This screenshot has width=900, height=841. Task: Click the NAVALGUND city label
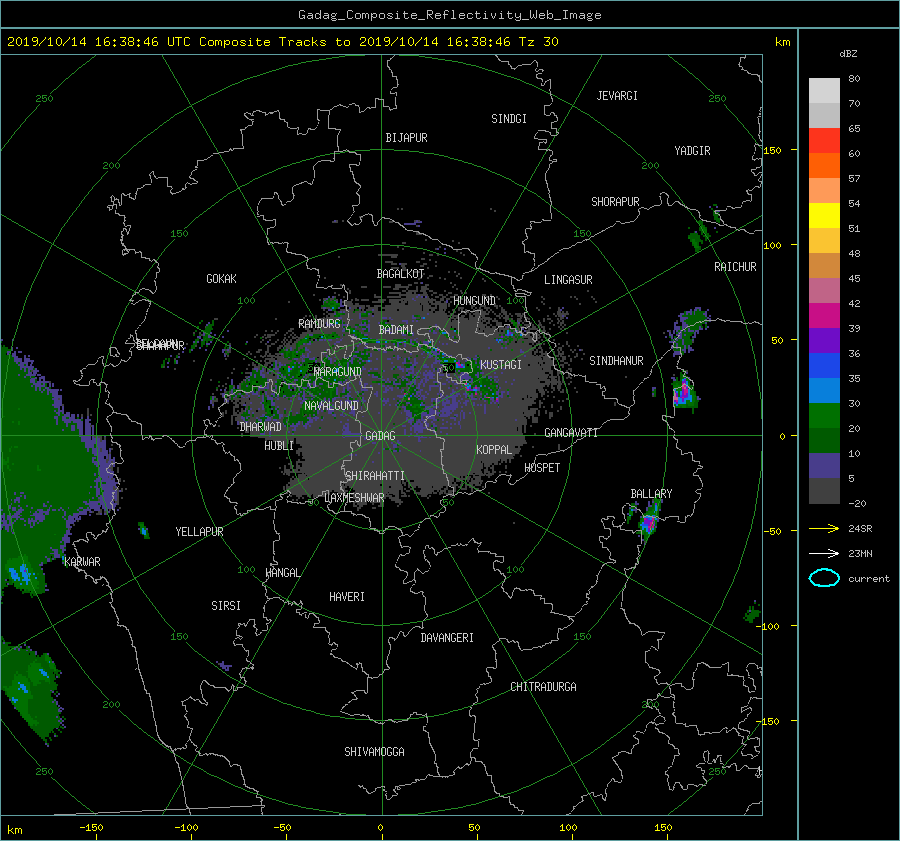point(331,406)
